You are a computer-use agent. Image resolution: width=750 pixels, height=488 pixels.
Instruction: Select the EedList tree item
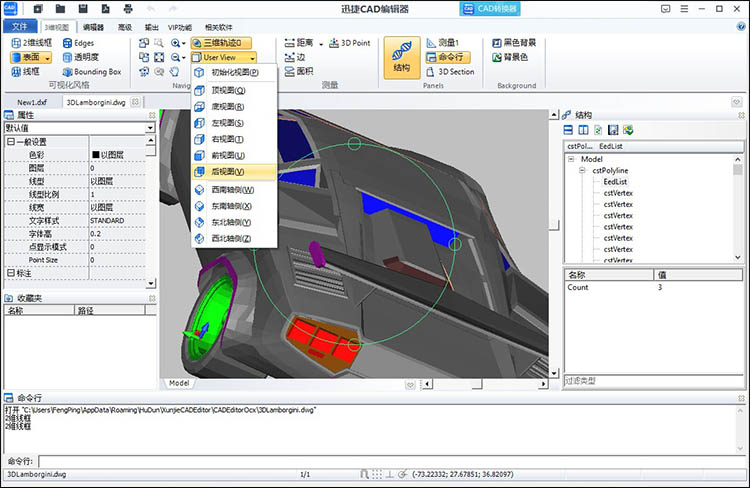pos(615,182)
